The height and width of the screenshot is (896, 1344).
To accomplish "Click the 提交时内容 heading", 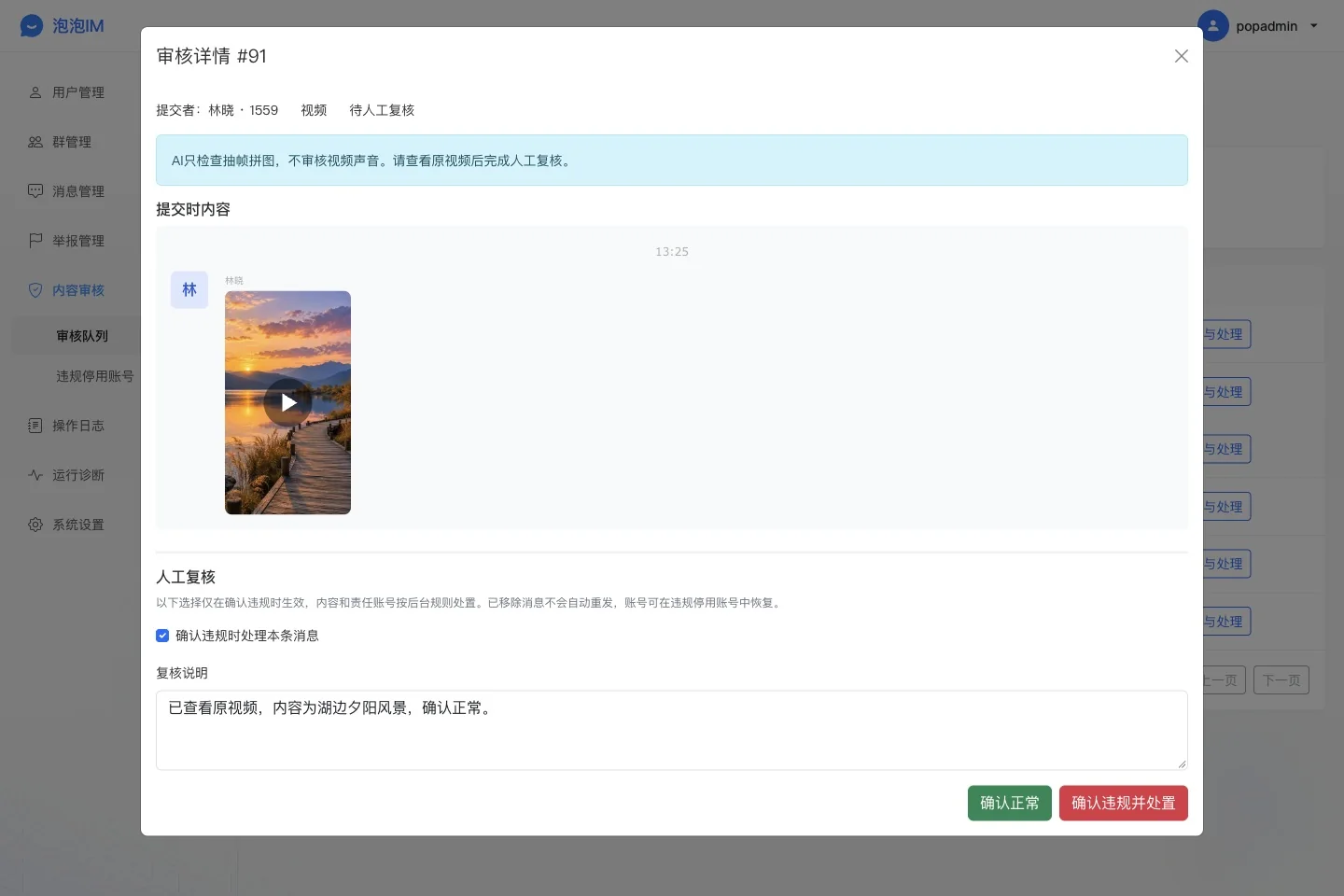I will click(x=193, y=209).
